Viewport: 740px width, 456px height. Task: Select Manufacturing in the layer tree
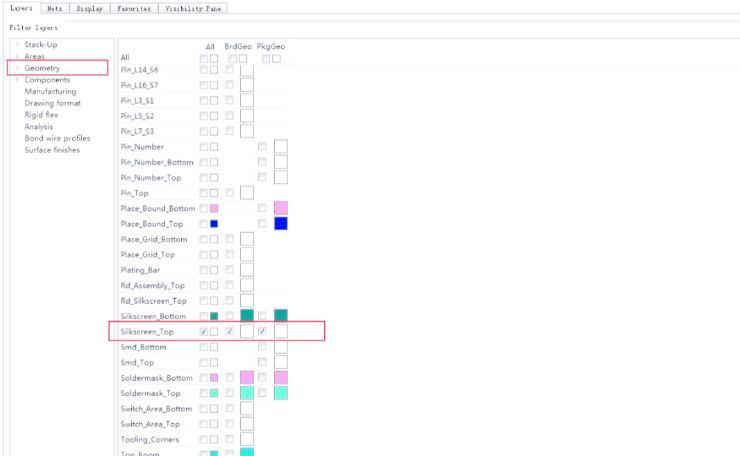pos(50,92)
